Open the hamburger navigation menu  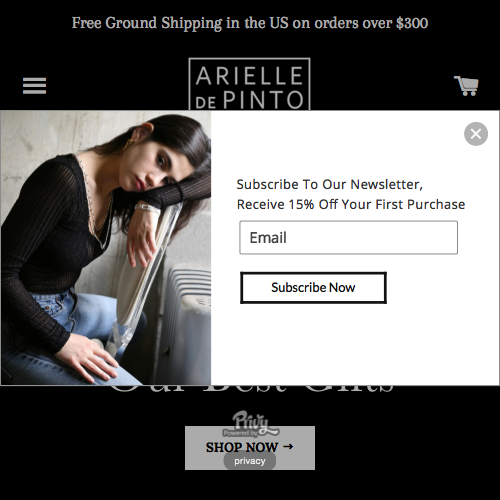(34, 86)
